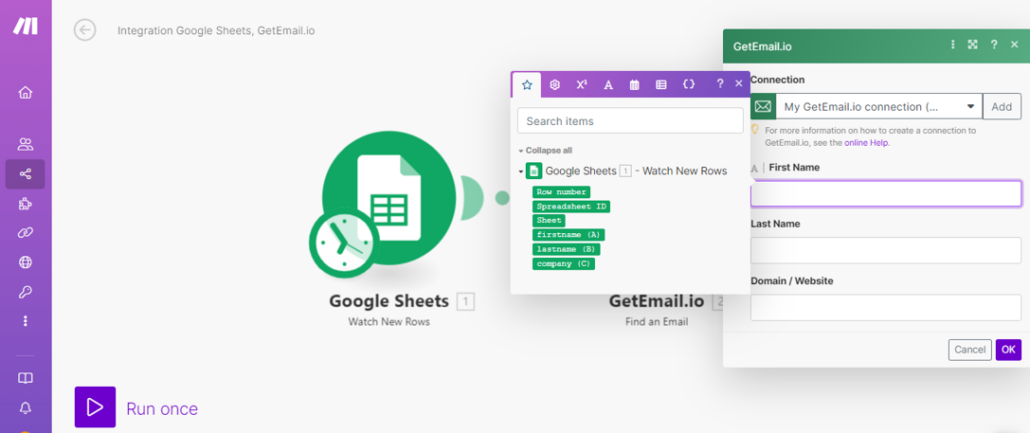Open Connections link icon in sidebar

tap(25, 233)
